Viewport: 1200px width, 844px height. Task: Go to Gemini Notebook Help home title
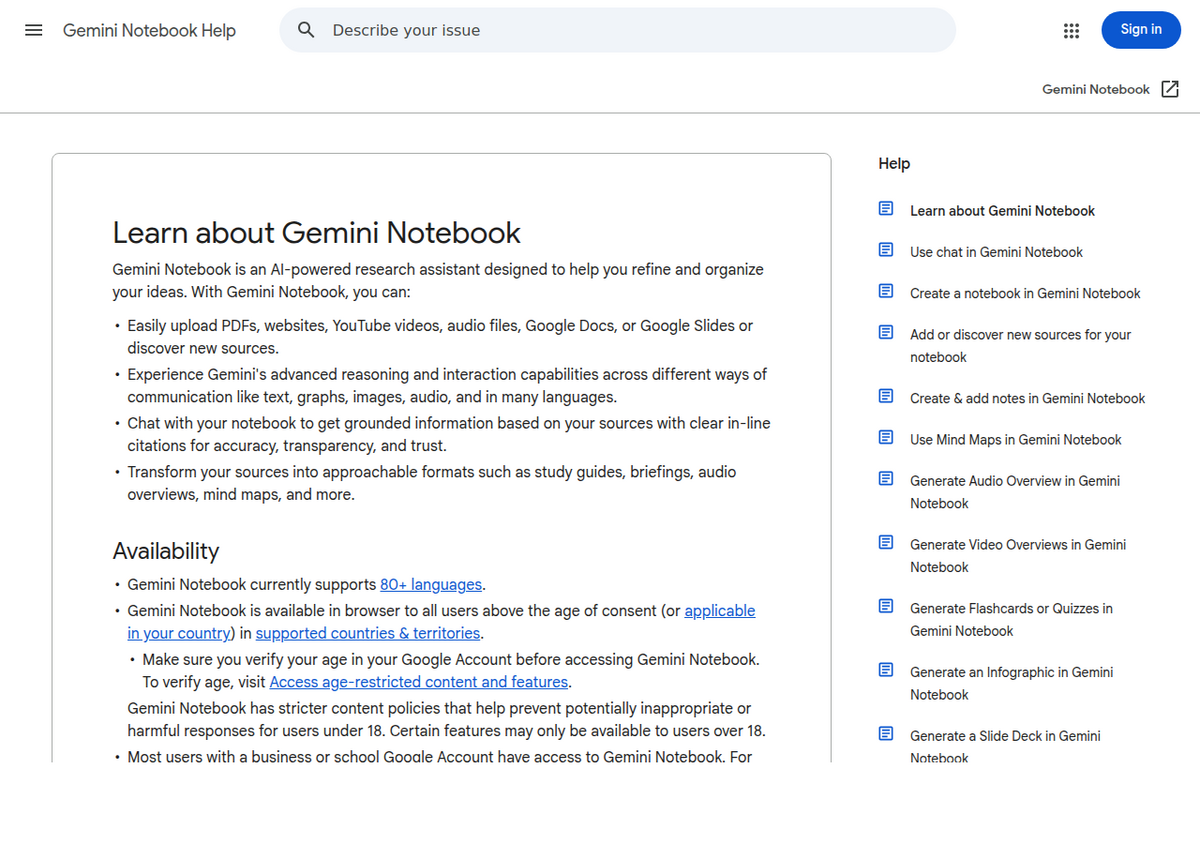149,30
